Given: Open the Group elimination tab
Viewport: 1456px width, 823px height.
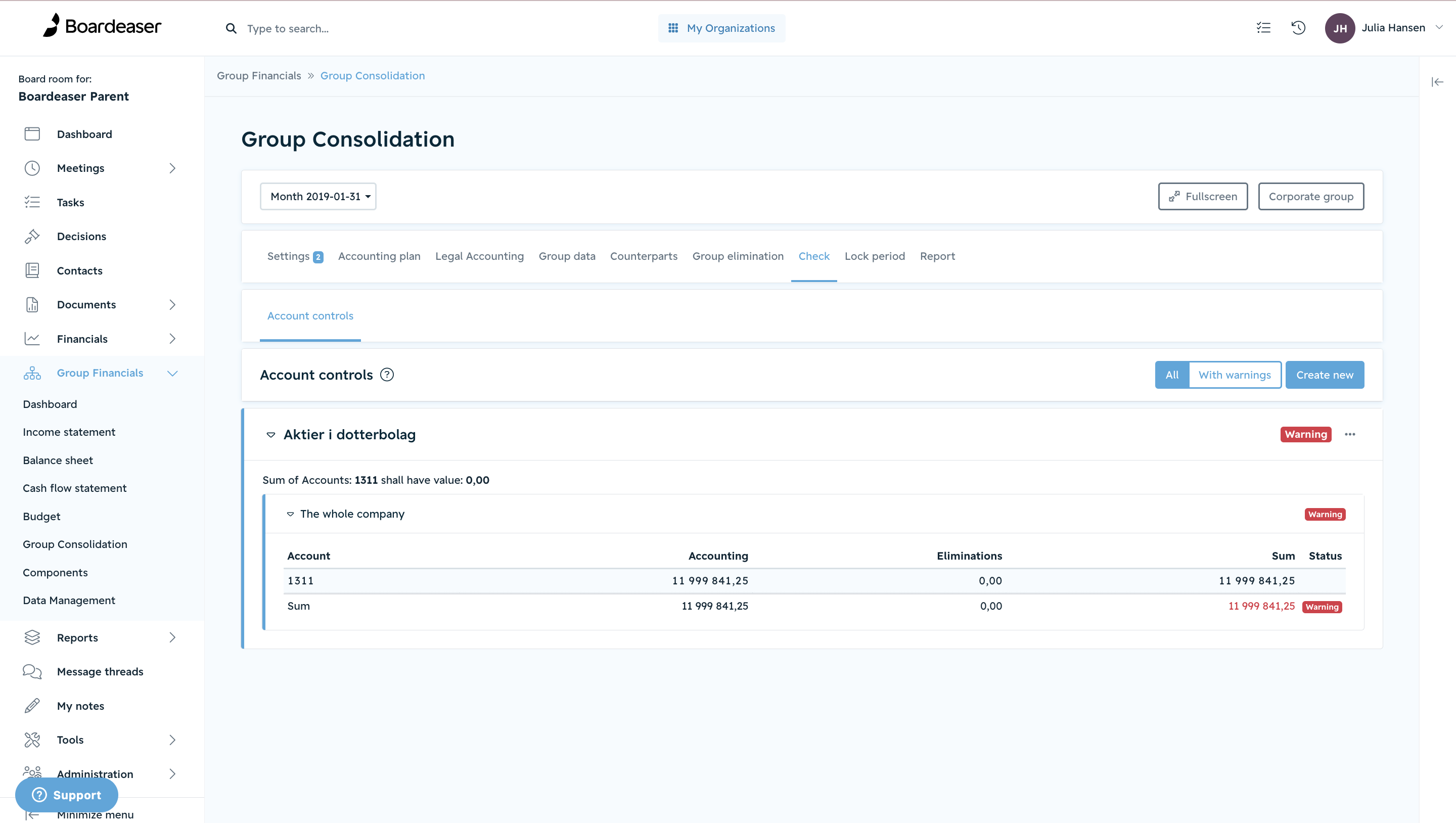Looking at the screenshot, I should tap(738, 256).
